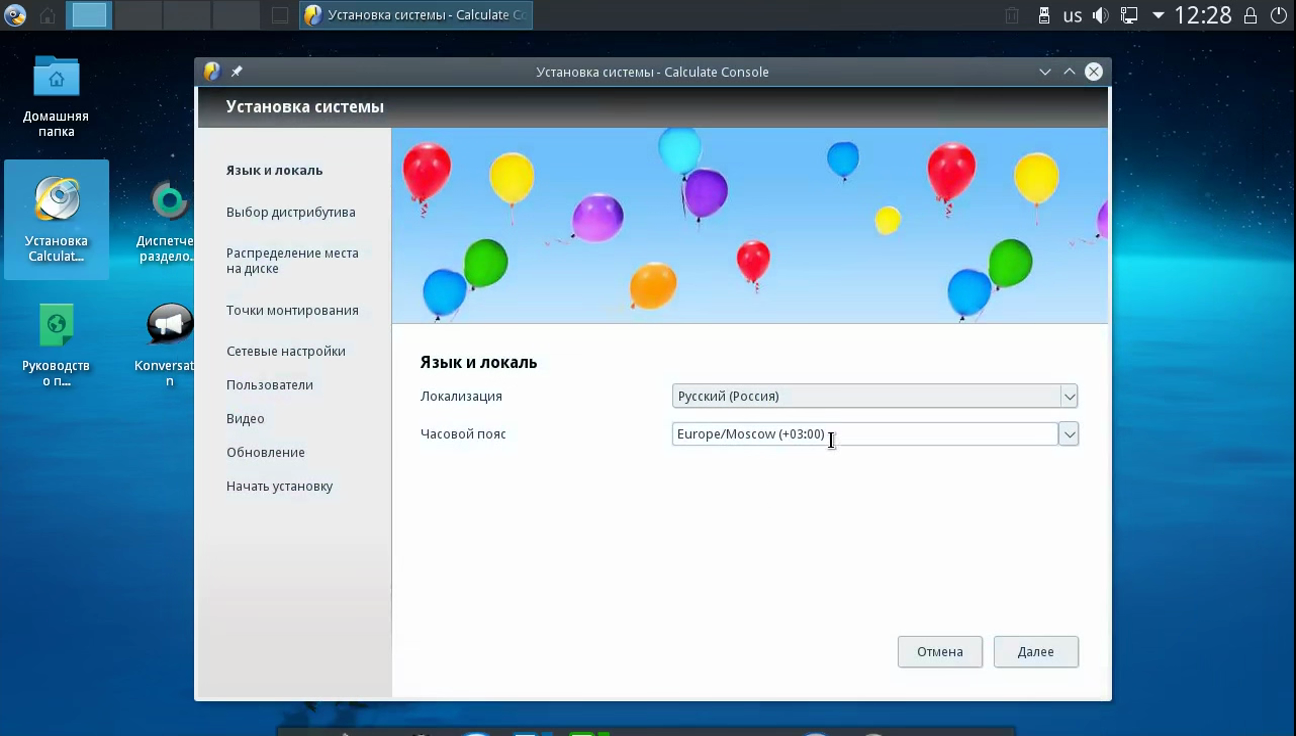Select Сетевые настройки in sidebar
The width and height of the screenshot is (1296, 736).
point(285,351)
